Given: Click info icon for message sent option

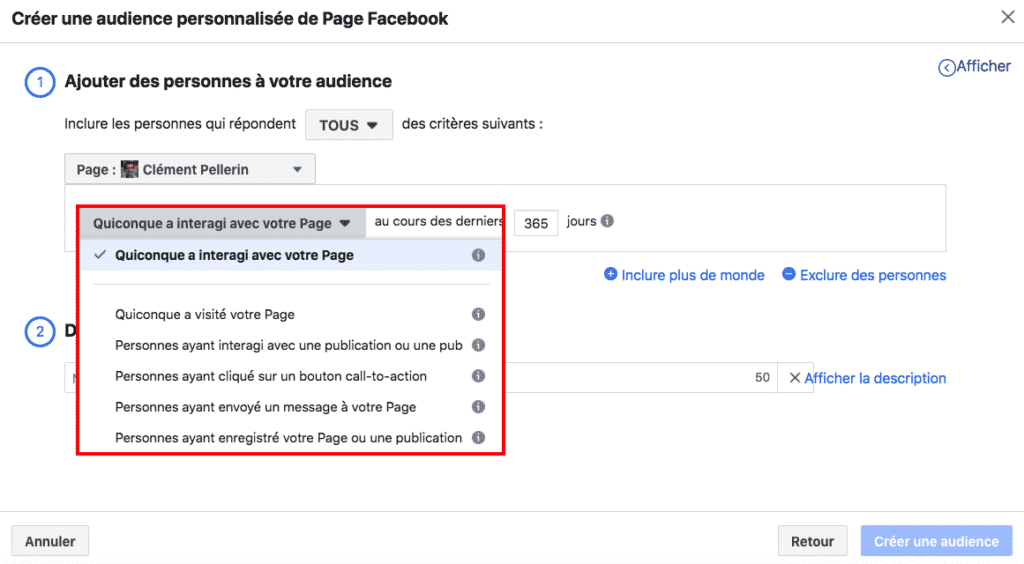Looking at the screenshot, I should click(478, 408).
